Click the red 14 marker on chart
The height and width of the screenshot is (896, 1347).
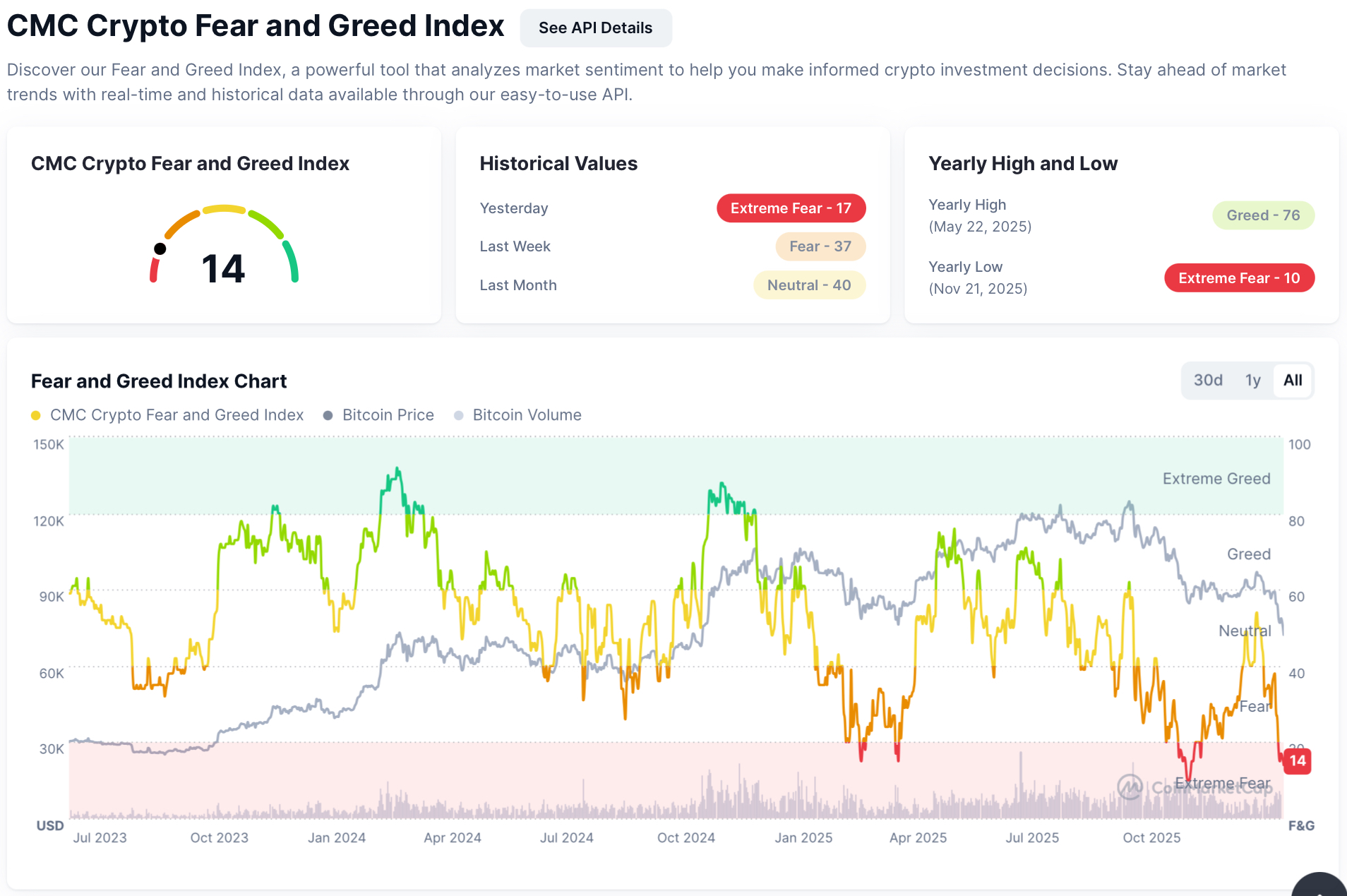[1297, 761]
